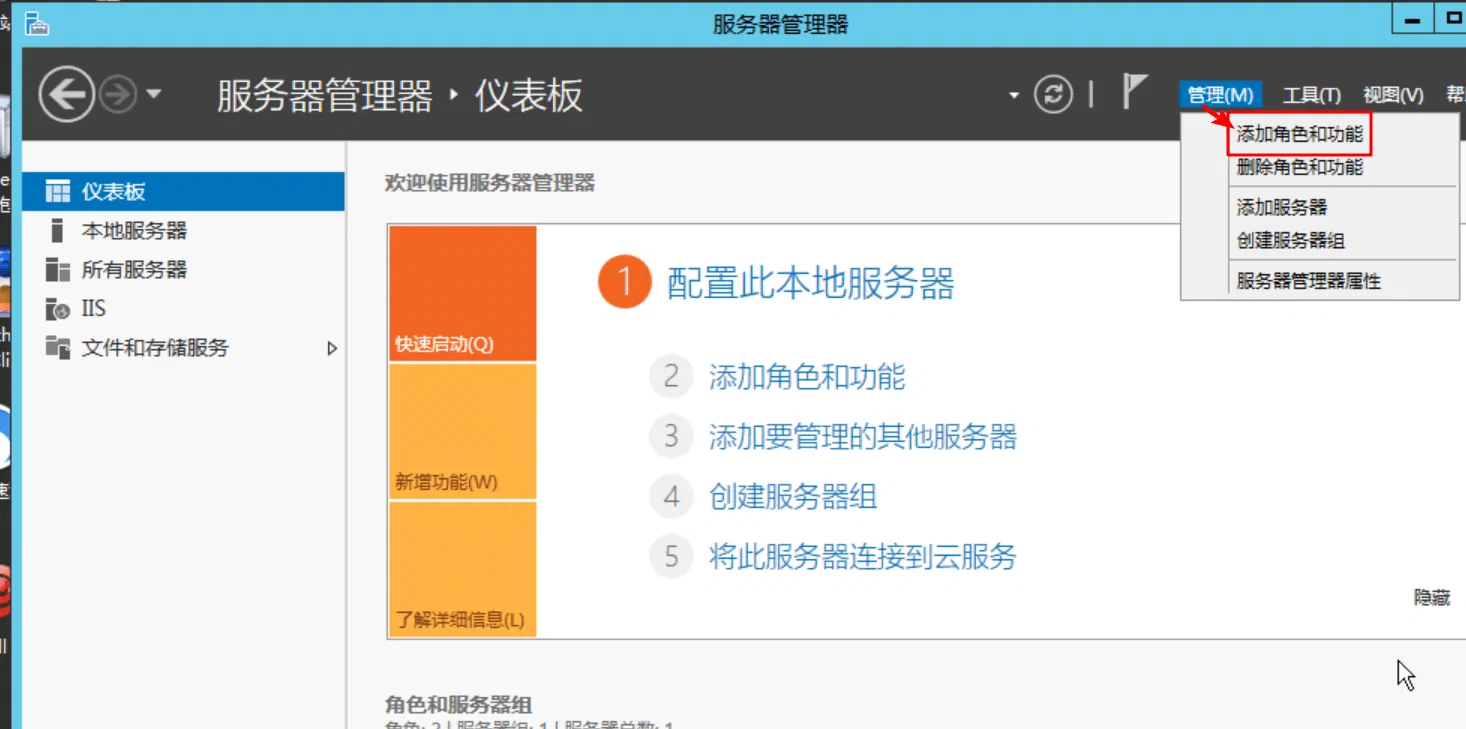
Task: Click the 本地服务器 server icon
Action: tap(57, 231)
